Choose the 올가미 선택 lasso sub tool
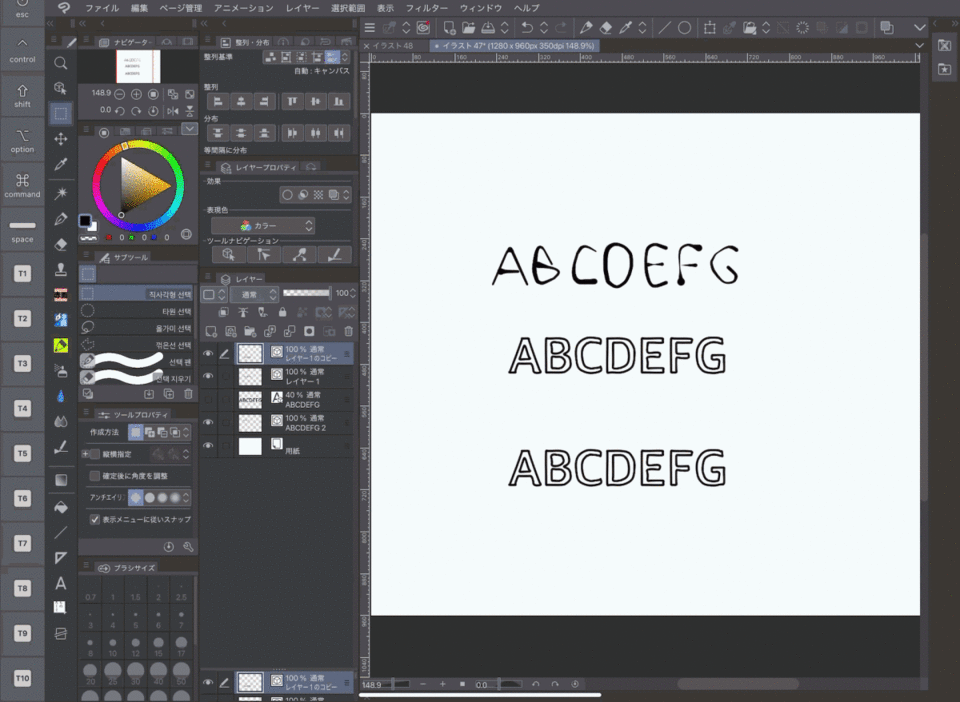This screenshot has height=702, width=960. [x=137, y=328]
